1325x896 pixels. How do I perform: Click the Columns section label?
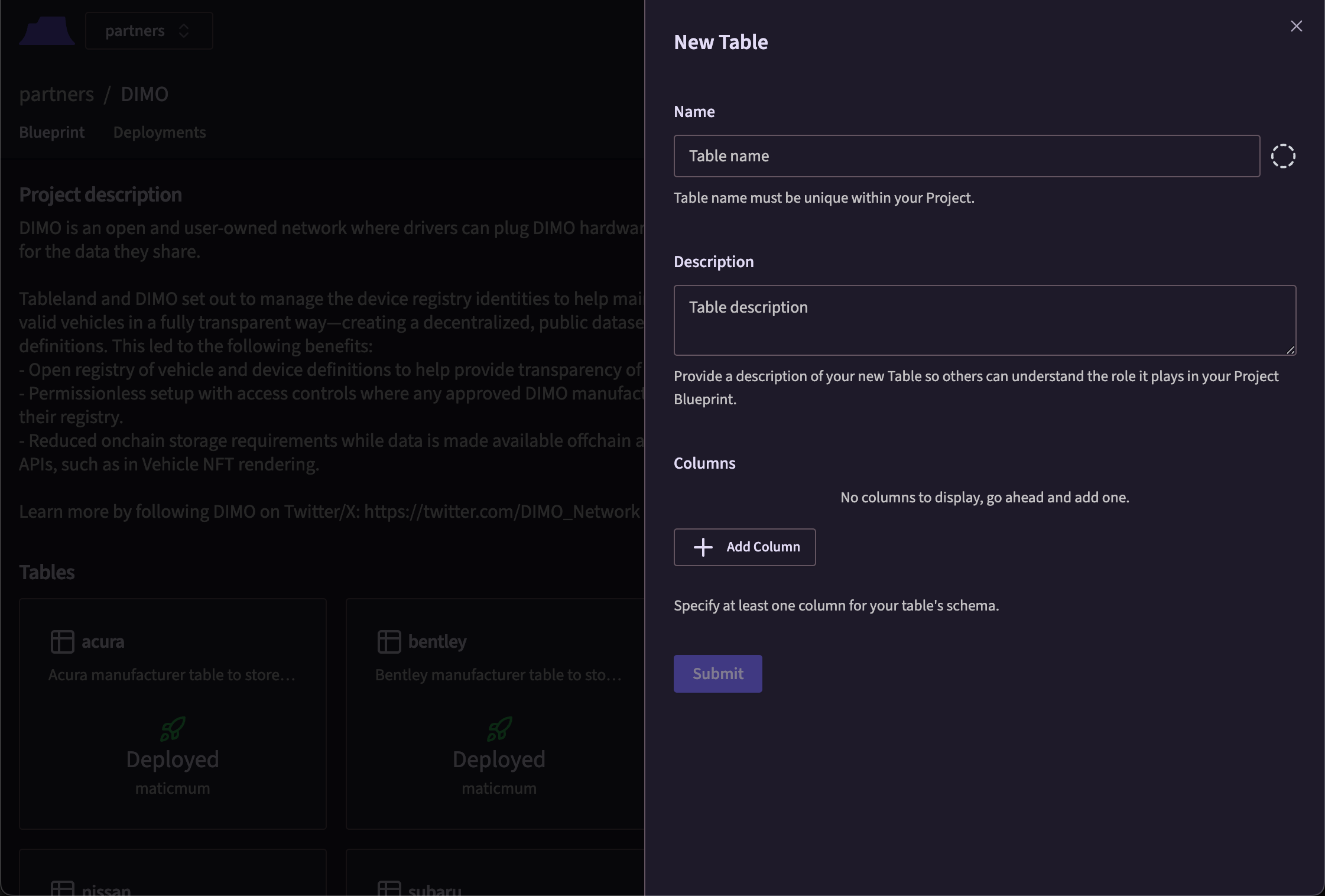pos(704,463)
